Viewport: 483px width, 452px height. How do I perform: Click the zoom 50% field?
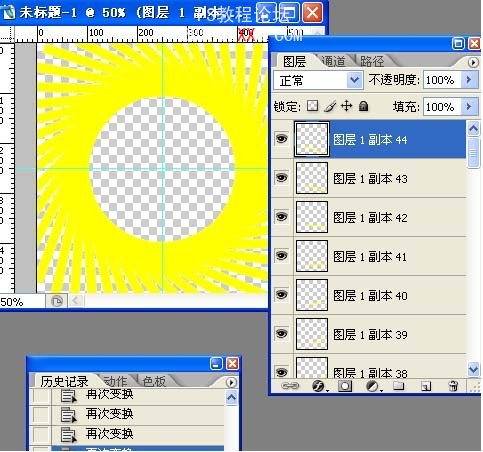22,302
